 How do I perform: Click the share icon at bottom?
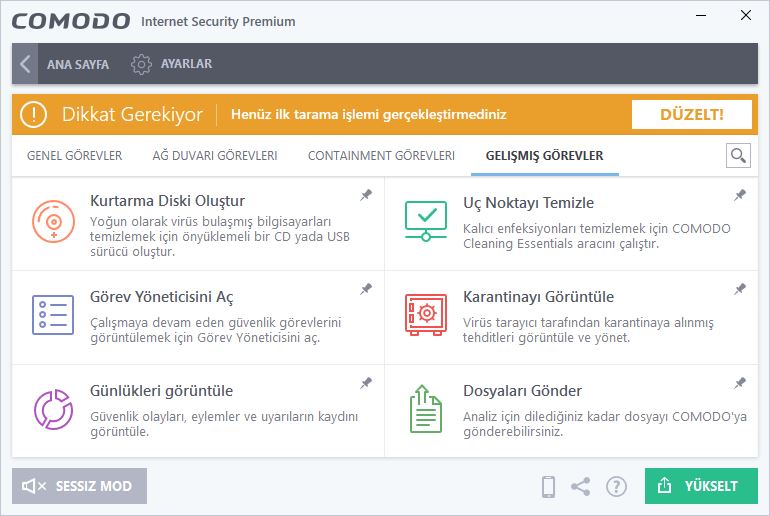coord(580,487)
